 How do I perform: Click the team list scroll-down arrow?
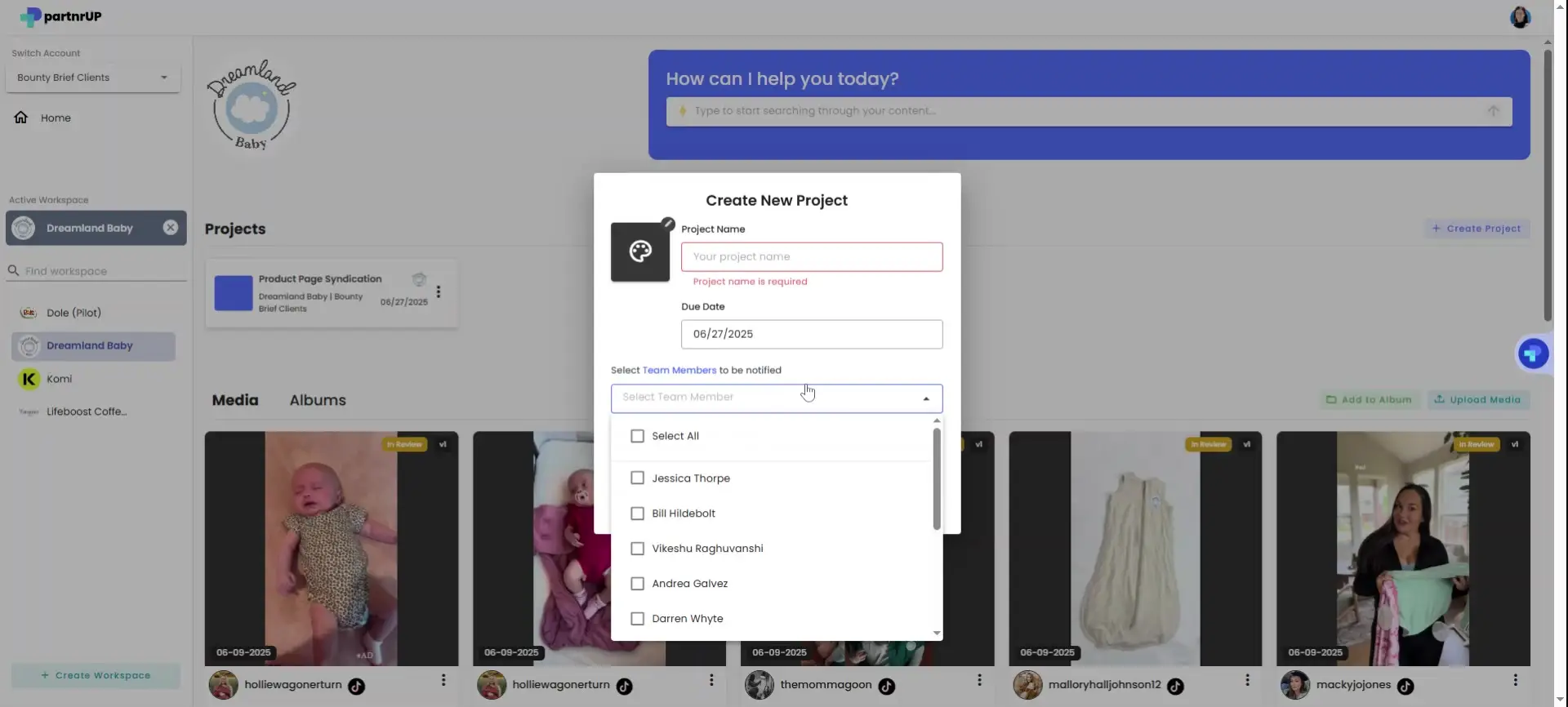pyautogui.click(x=937, y=634)
